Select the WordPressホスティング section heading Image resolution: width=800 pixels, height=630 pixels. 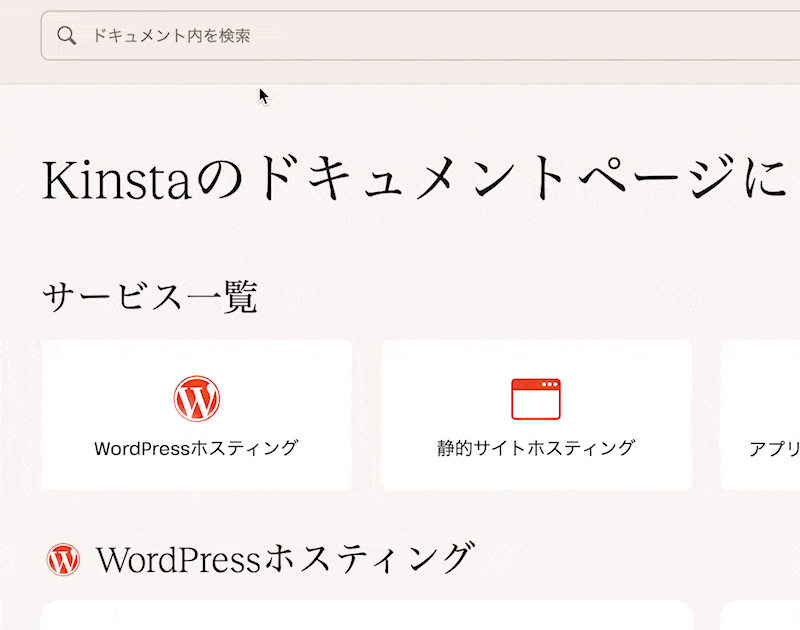coord(285,559)
